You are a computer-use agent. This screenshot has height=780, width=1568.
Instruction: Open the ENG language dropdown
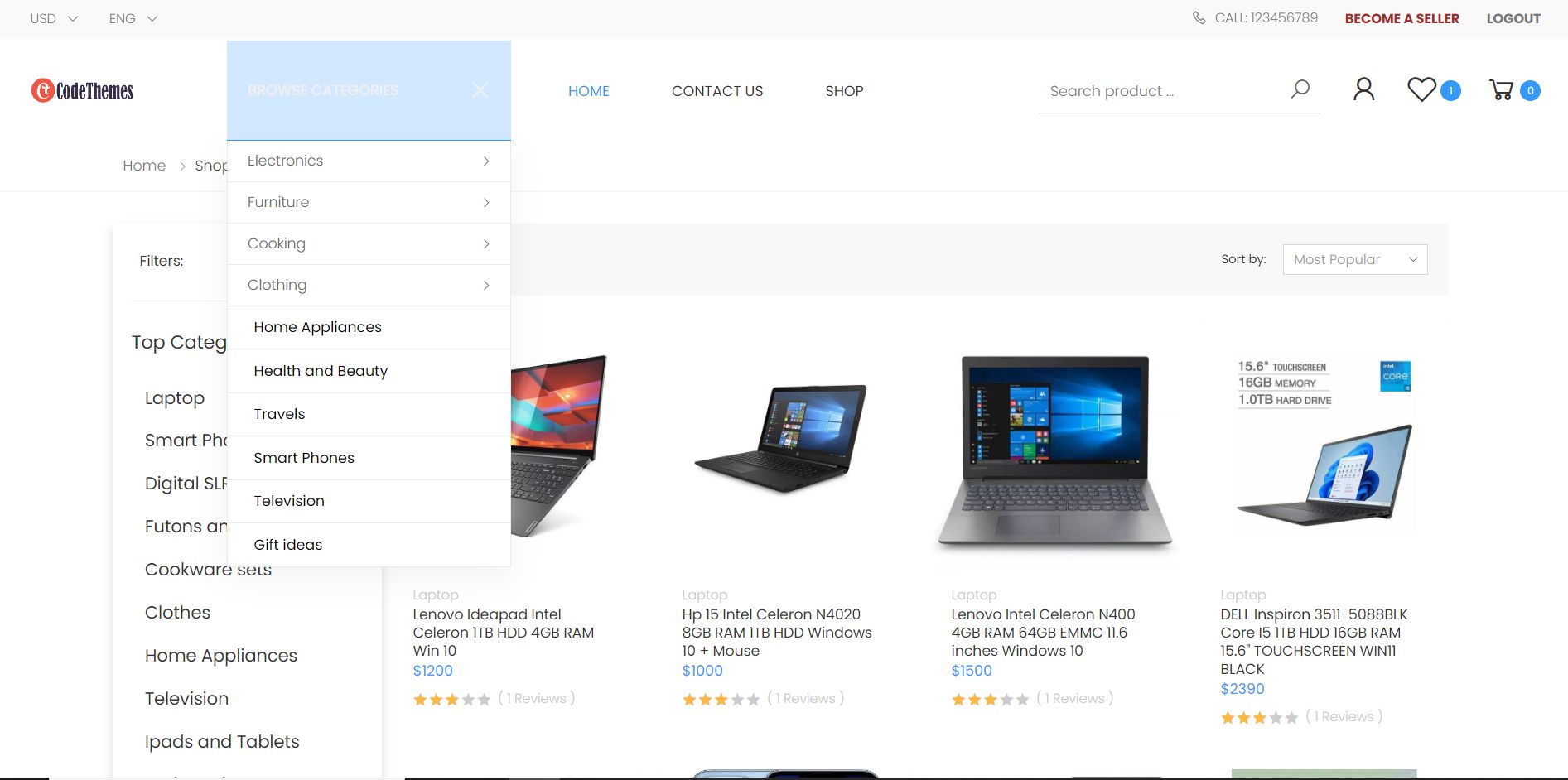point(133,18)
